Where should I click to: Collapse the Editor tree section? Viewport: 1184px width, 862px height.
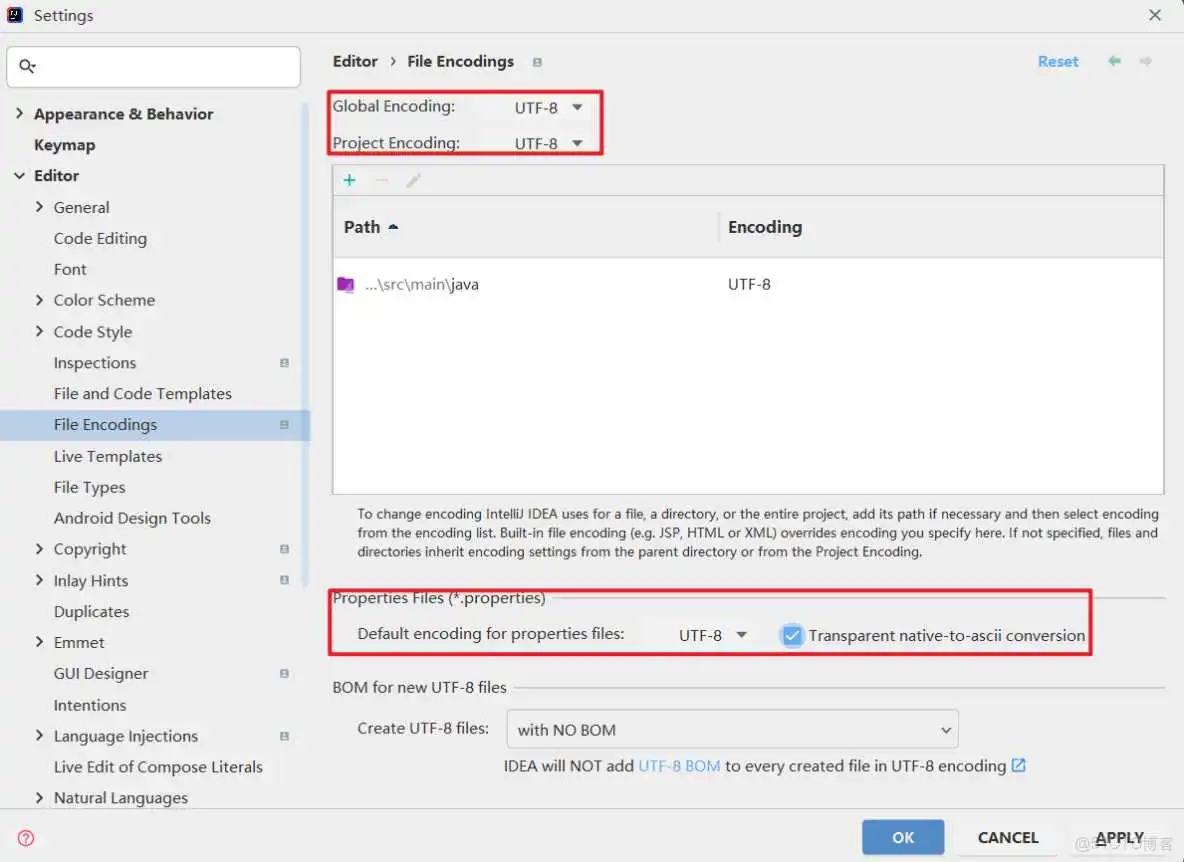(20, 176)
